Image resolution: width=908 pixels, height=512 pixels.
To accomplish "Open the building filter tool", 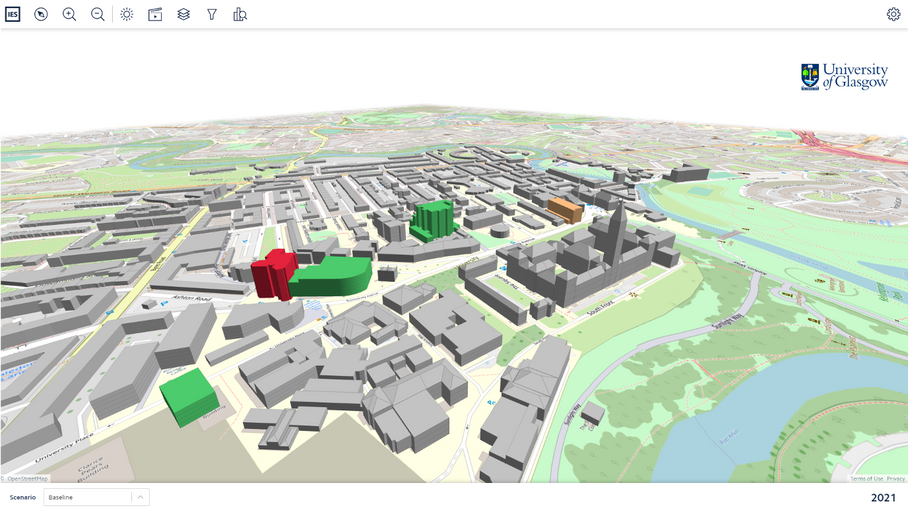I will pos(212,14).
